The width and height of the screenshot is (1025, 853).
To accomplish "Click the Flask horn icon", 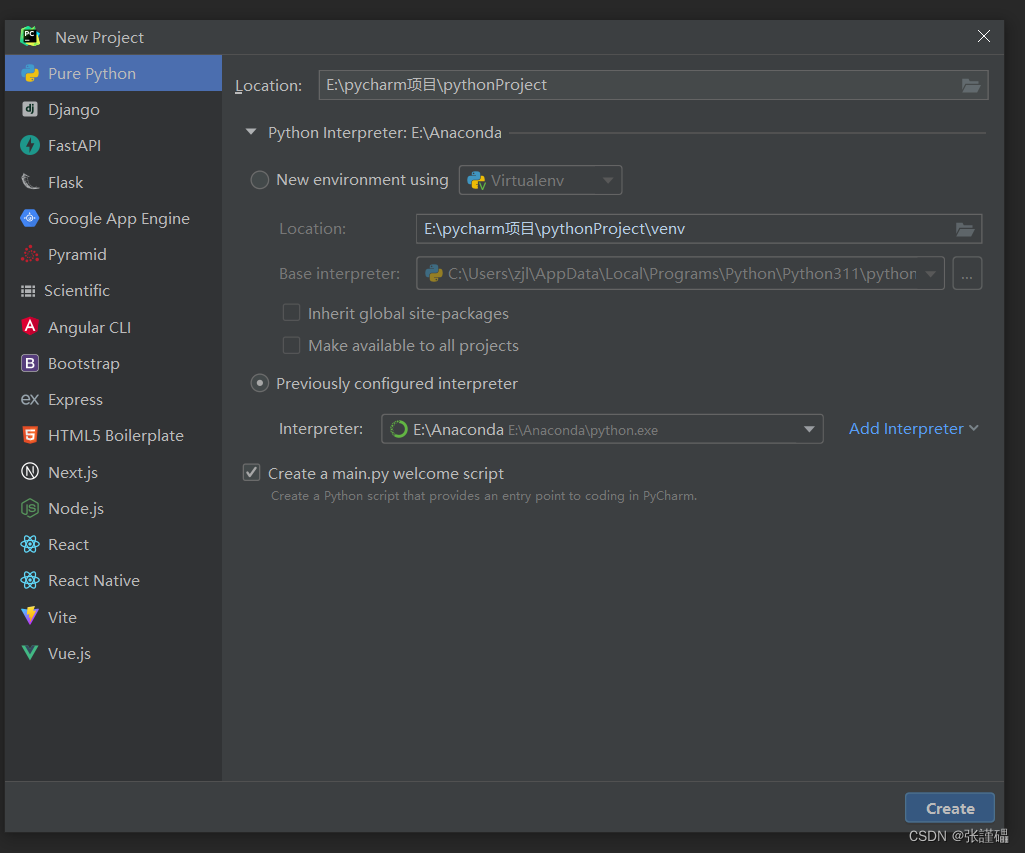I will pyautogui.click(x=30, y=182).
